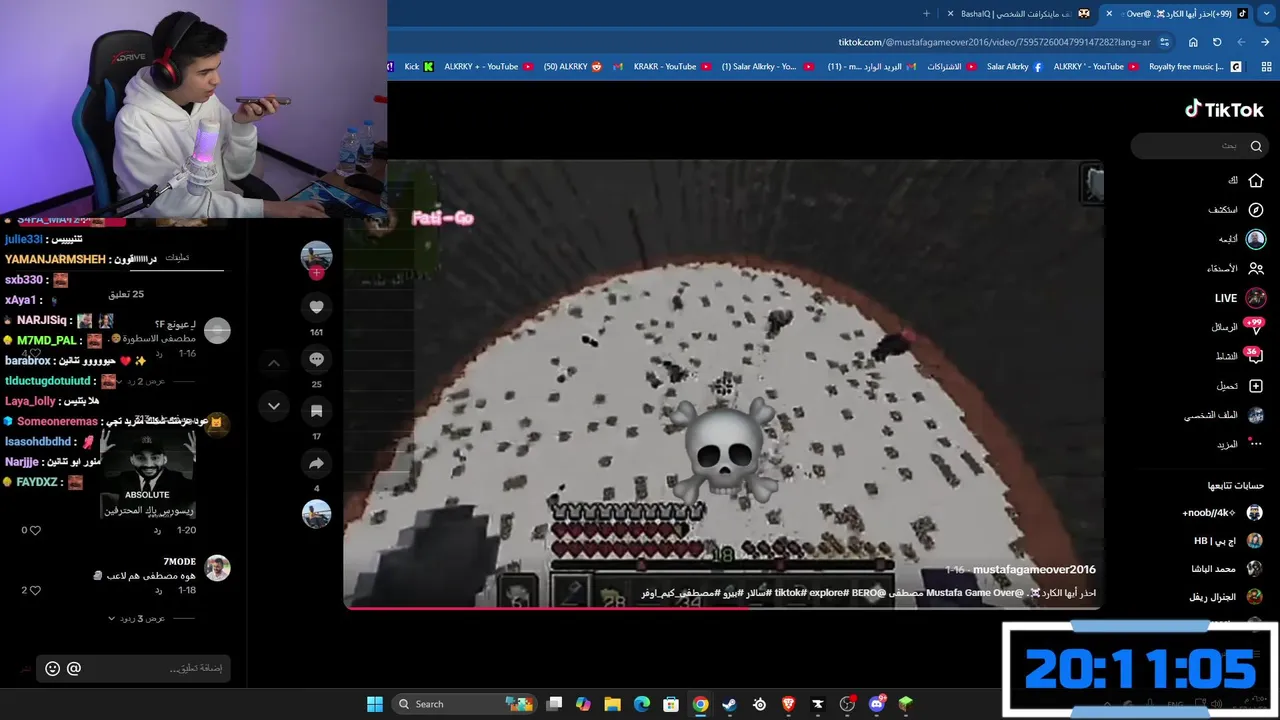Open Activity inbox with 36 badge
Screen dimensions: 1280x720
coord(1255,356)
